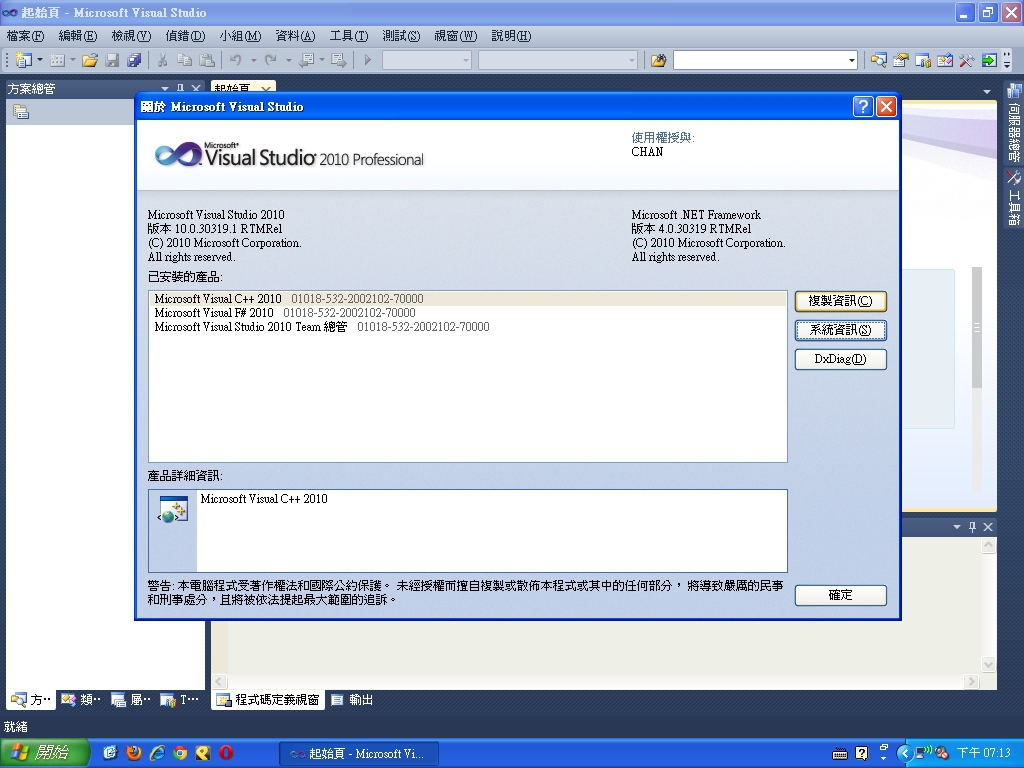Open the 說明(H) Help menu
The height and width of the screenshot is (768, 1024).
(x=511, y=36)
